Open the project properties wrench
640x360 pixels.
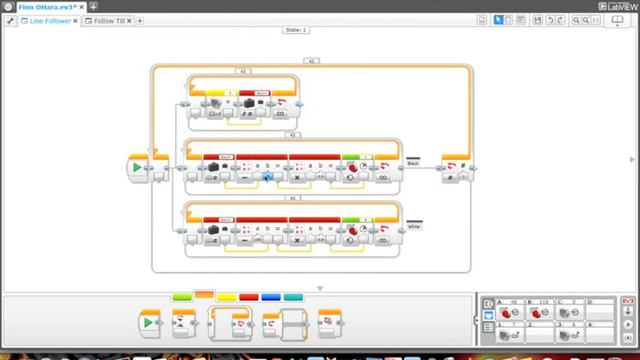click(10, 20)
